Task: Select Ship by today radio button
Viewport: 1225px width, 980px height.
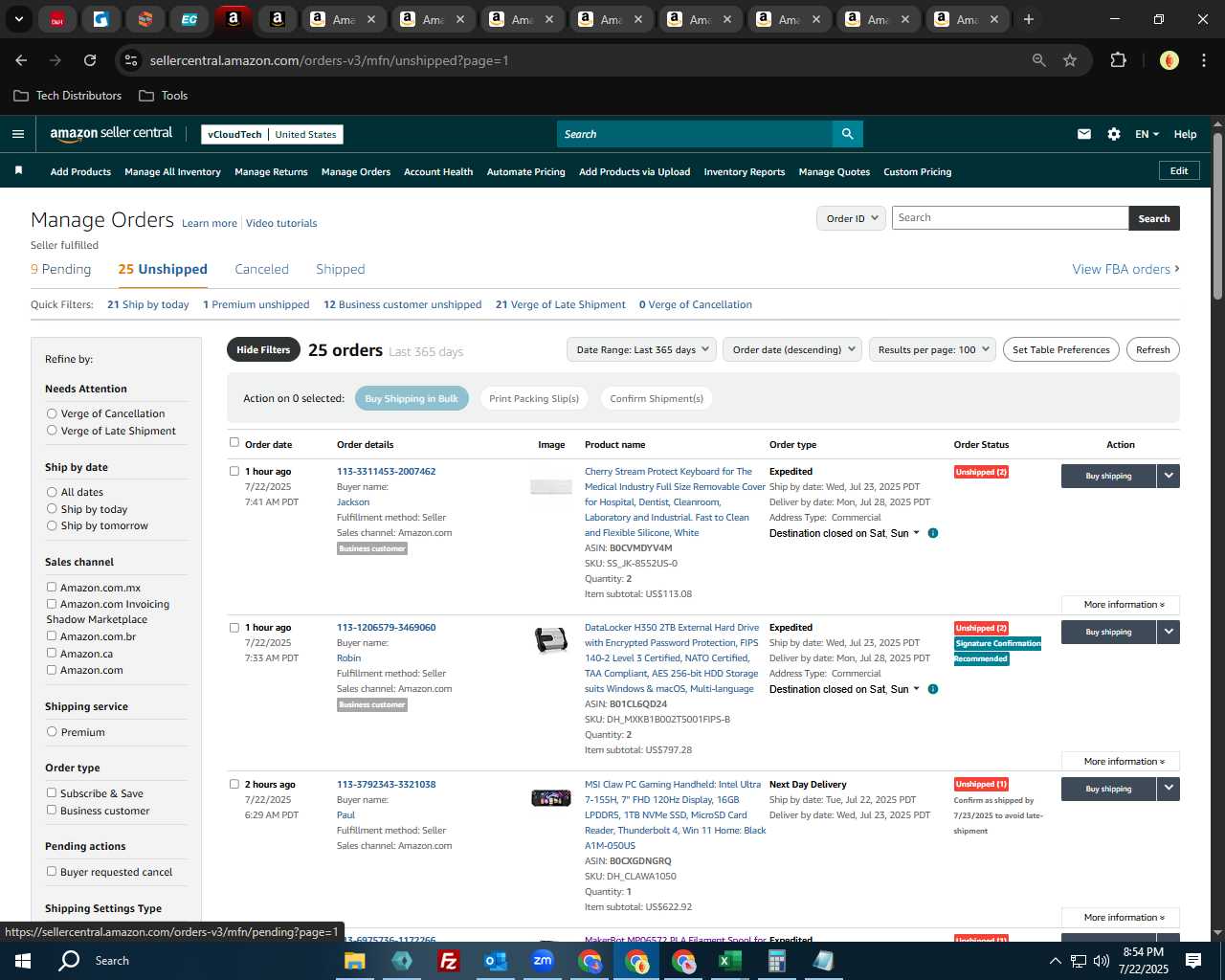Action: click(x=52, y=509)
